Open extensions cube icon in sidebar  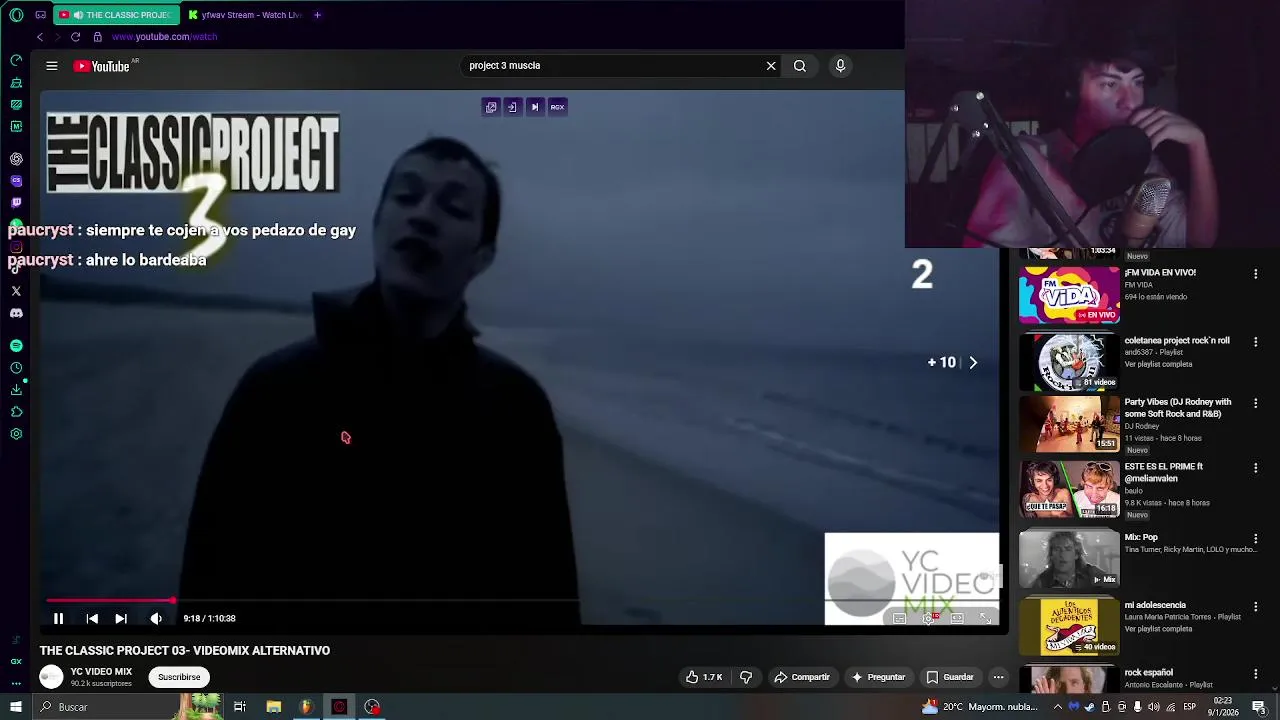[x=16, y=412]
